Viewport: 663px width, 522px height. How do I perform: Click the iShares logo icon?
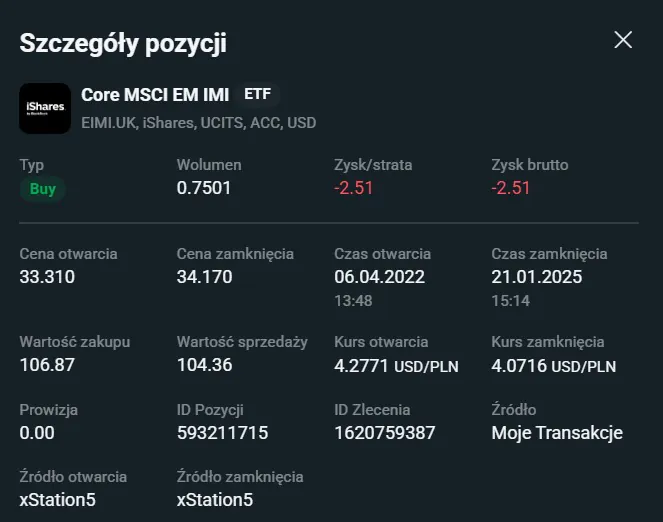click(45, 108)
